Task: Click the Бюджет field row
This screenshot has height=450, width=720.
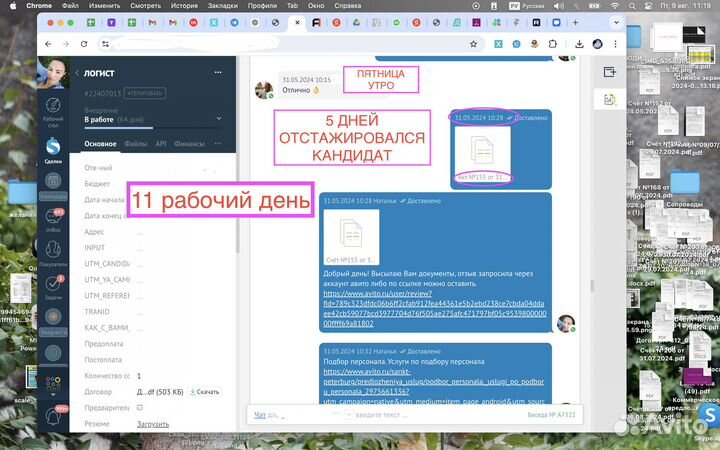Action: [x=152, y=184]
